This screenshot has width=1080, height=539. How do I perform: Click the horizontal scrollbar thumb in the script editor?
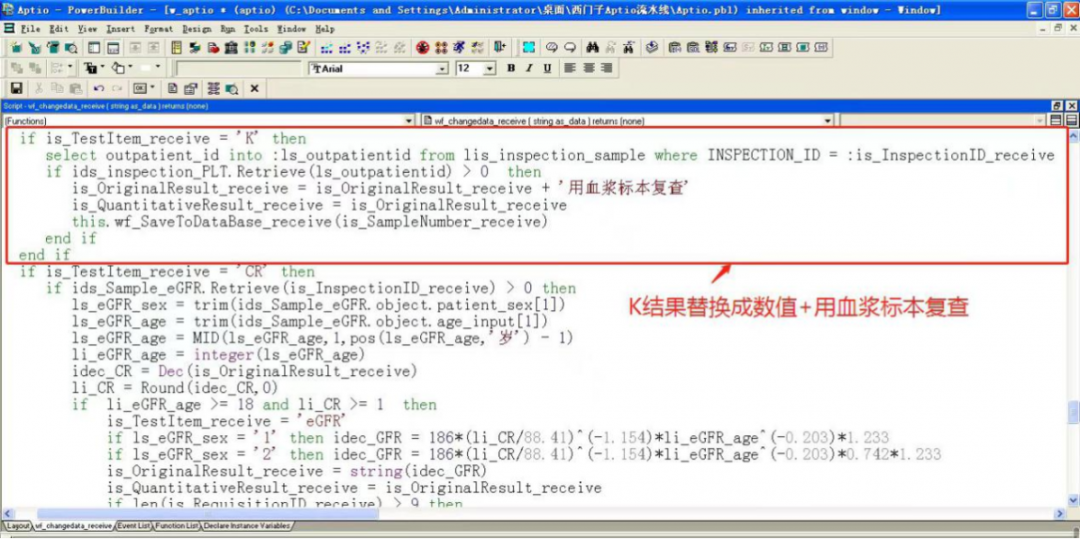coord(207,514)
